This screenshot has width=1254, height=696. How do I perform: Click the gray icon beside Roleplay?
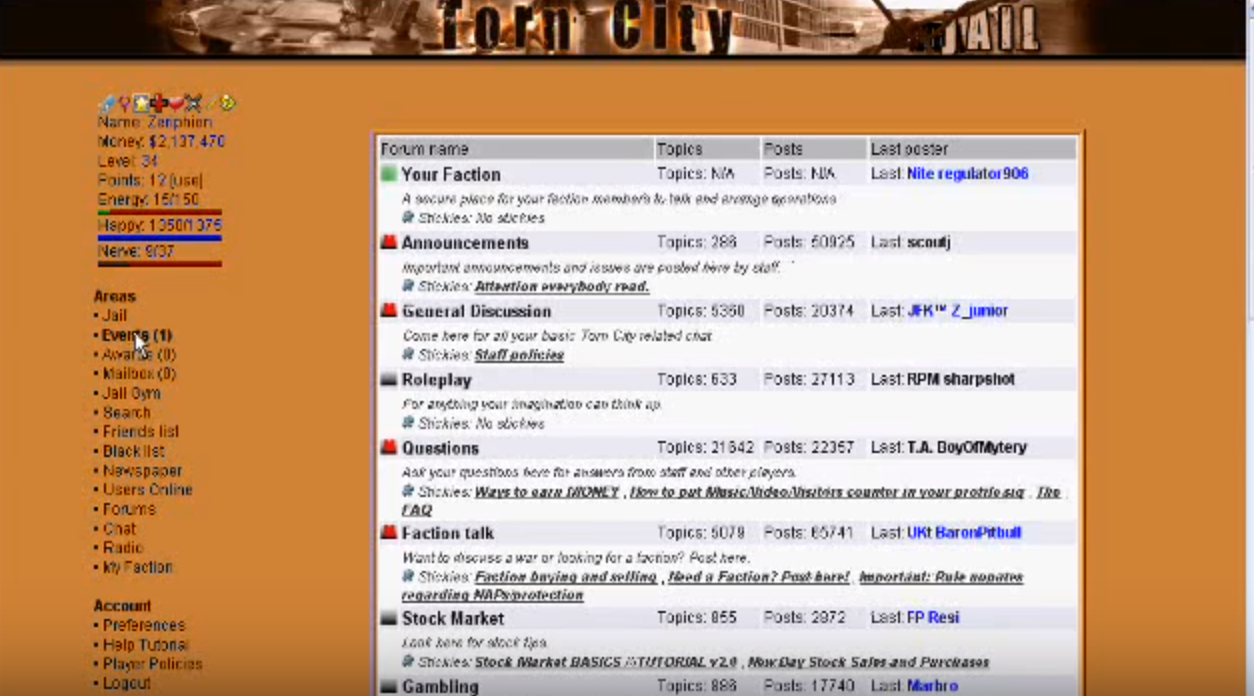(x=389, y=380)
